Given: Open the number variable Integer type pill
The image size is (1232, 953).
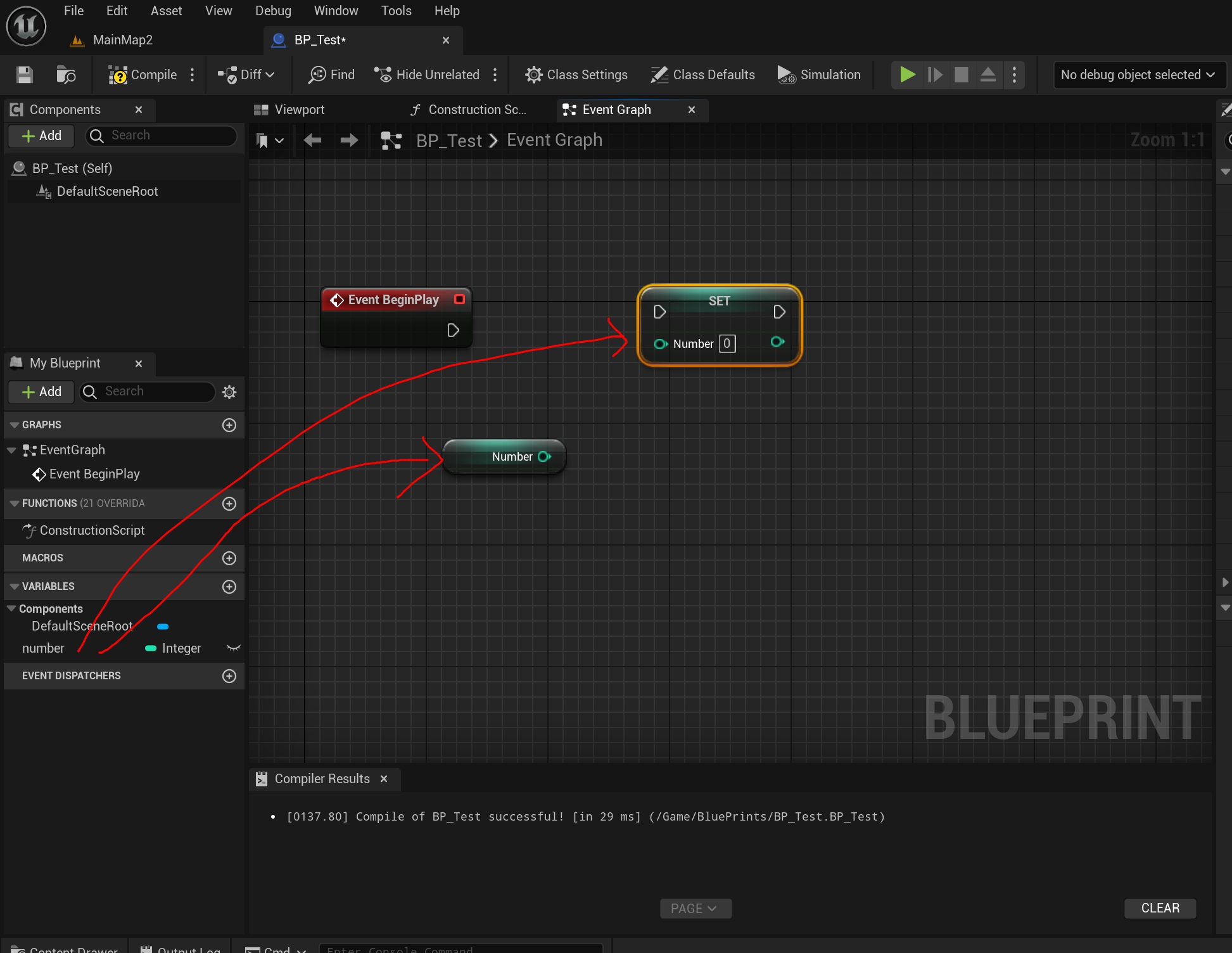Looking at the screenshot, I should pyautogui.click(x=173, y=648).
